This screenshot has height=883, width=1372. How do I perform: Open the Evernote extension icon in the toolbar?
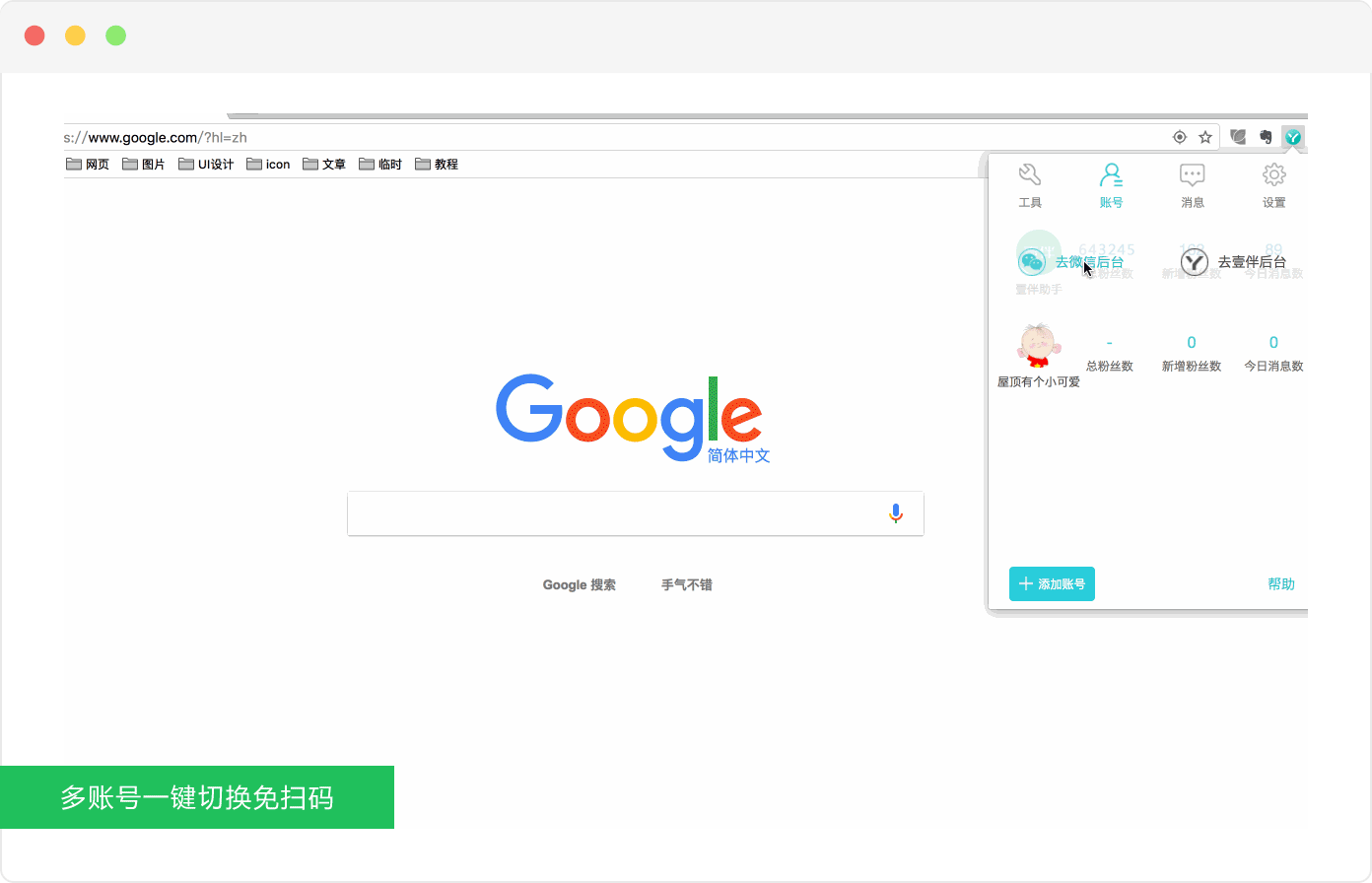coord(1265,136)
